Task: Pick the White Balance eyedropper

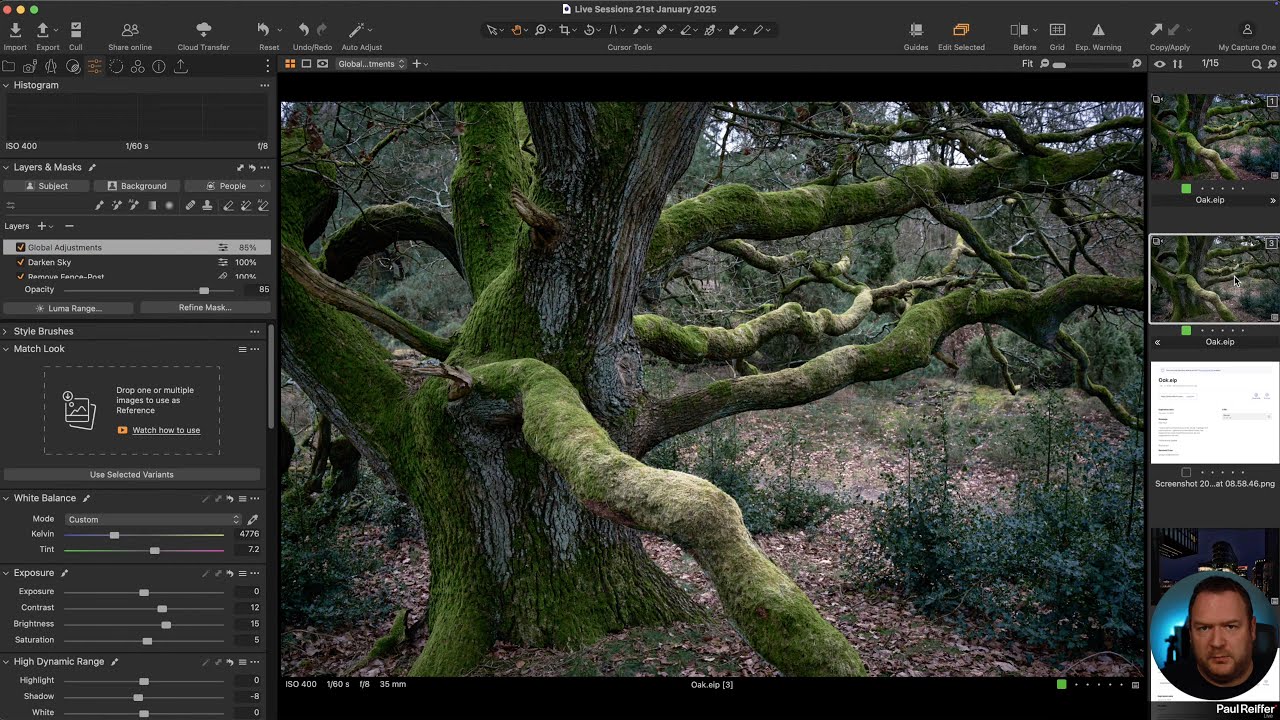Action: click(253, 519)
